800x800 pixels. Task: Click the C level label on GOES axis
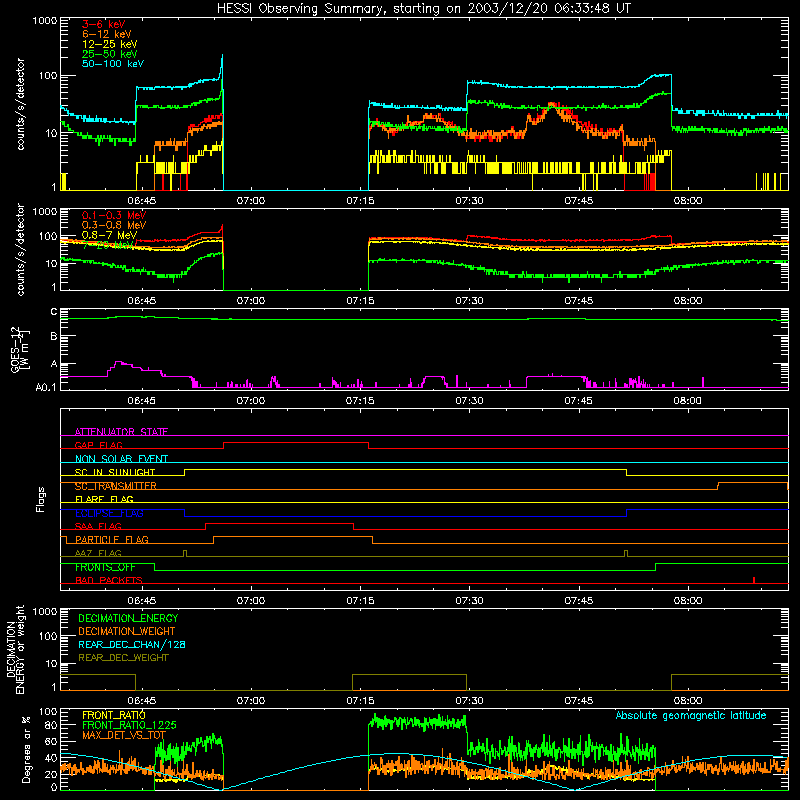(54, 312)
